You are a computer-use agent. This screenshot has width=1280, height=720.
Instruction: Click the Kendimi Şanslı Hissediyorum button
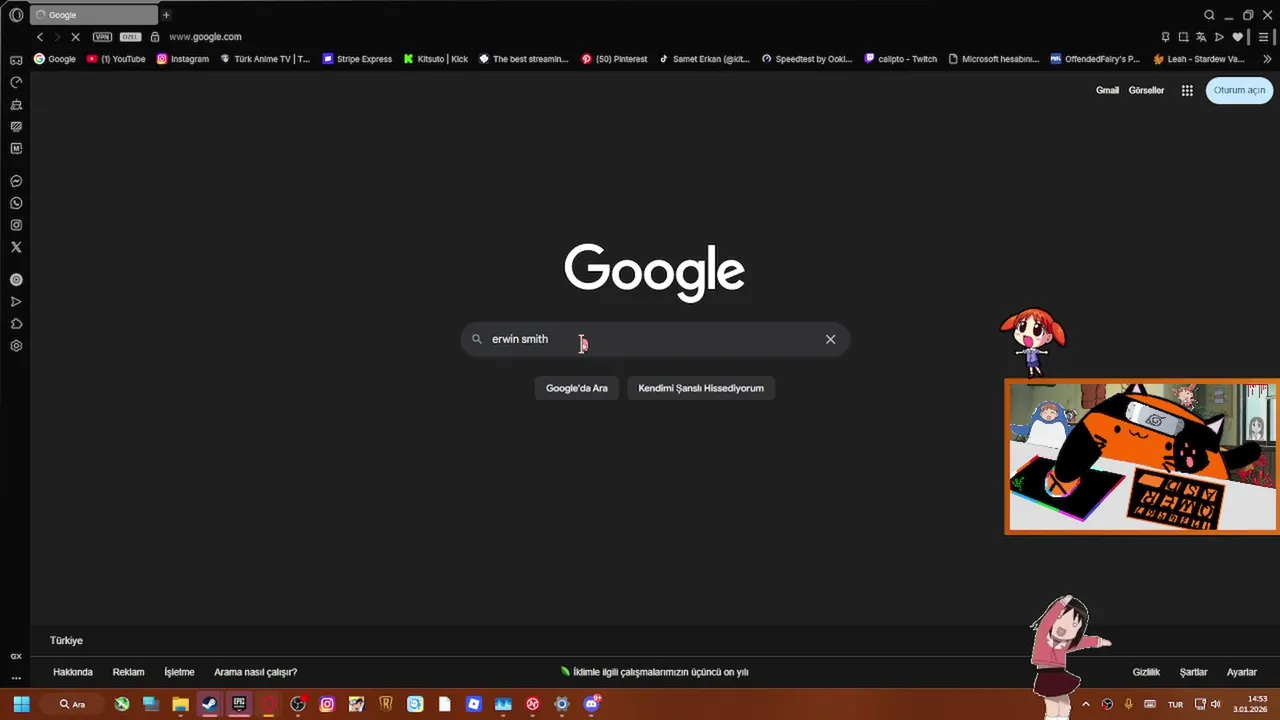701,388
